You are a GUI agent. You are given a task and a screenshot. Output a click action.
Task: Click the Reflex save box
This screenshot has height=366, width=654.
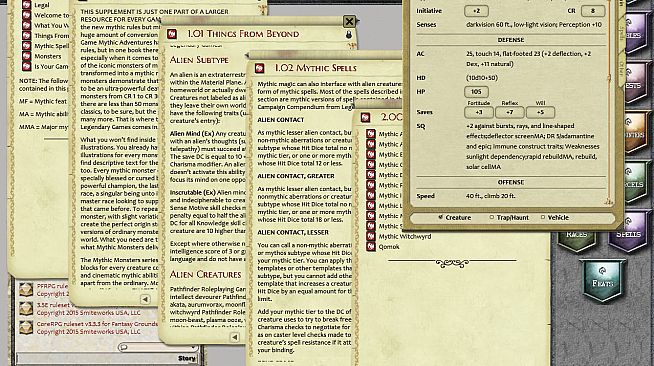(x=510, y=113)
